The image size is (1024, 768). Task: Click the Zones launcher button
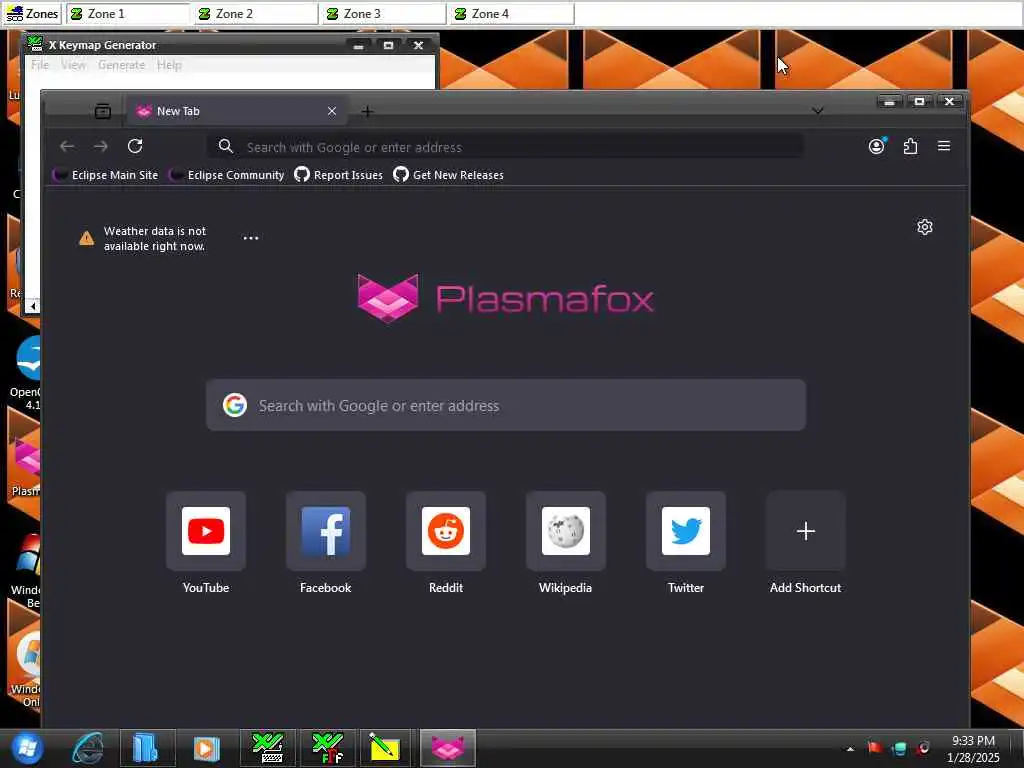pos(32,14)
